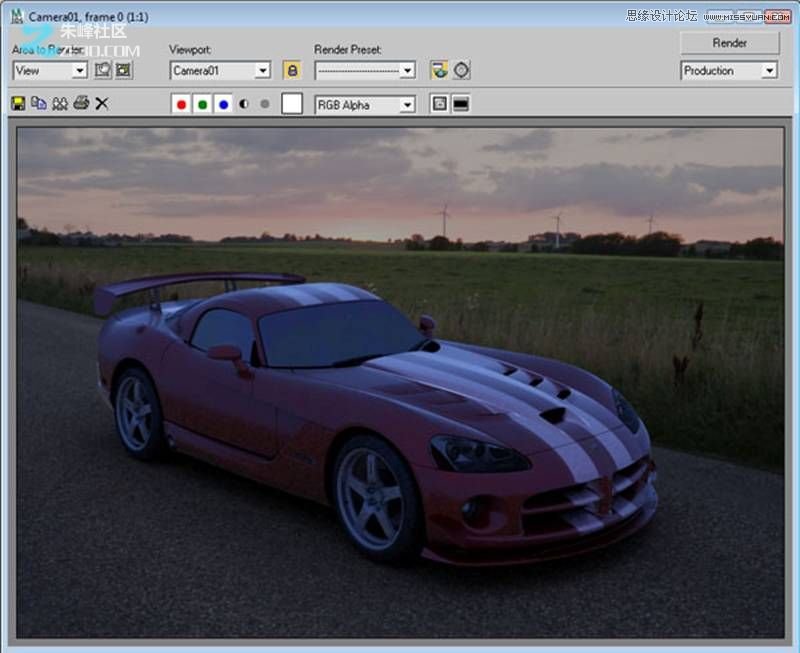Open the Environment and Effects dialog icon
Image resolution: width=800 pixels, height=653 pixels.
tap(461, 70)
